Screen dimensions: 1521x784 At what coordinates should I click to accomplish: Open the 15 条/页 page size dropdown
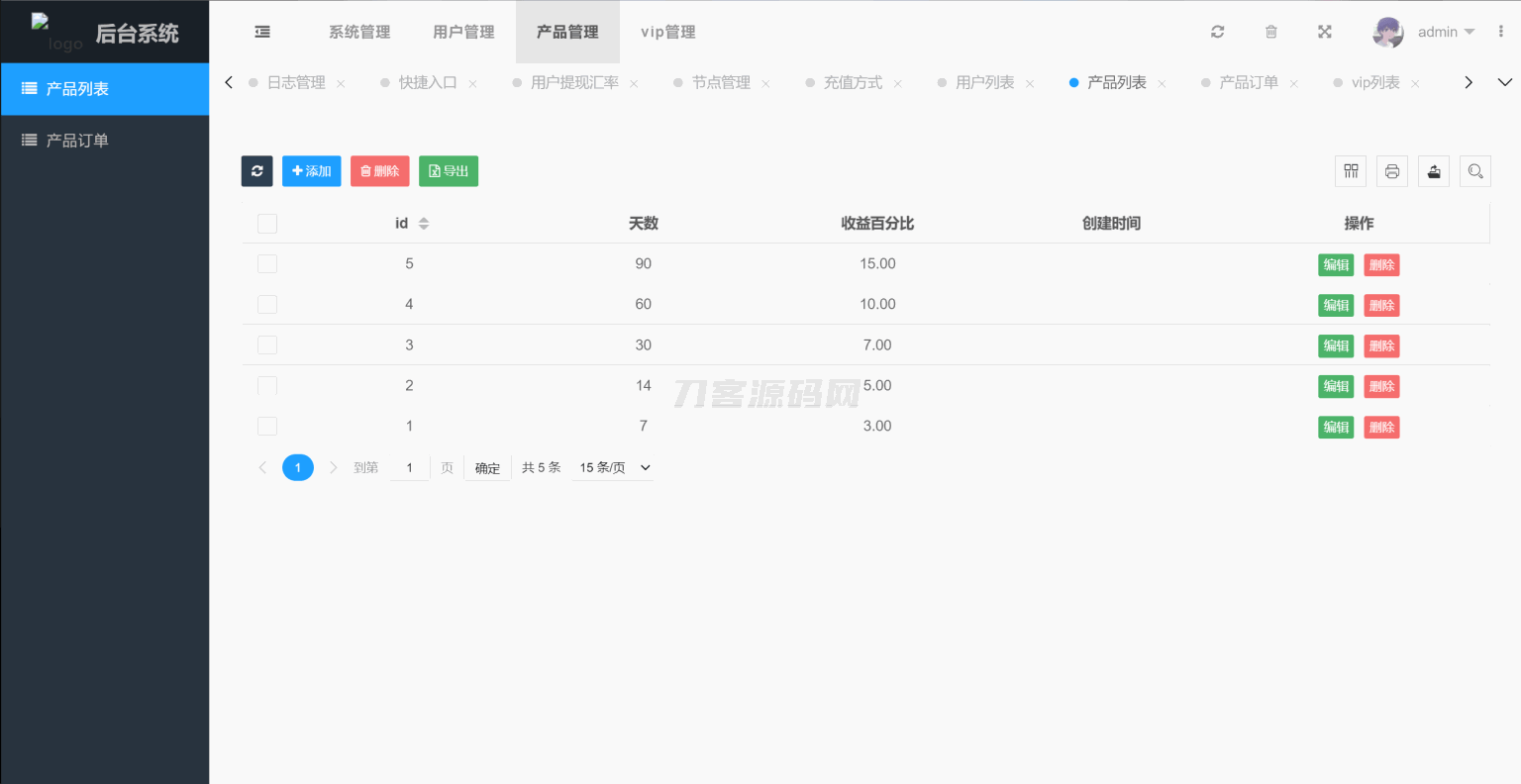pos(615,468)
